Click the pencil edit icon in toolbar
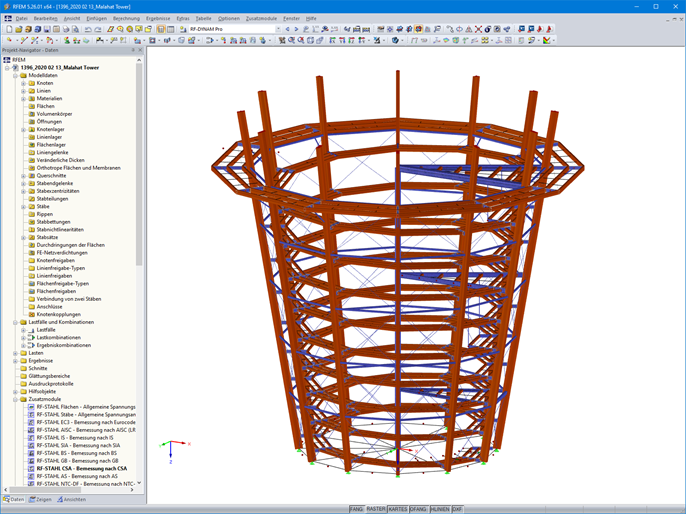This screenshot has width=686, height=514. click(110, 29)
